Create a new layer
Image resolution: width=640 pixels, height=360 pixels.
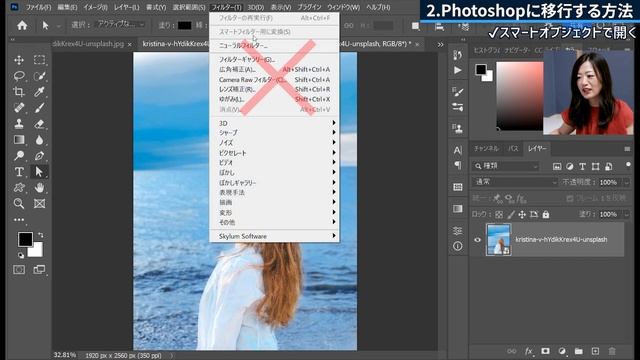tap(596, 351)
